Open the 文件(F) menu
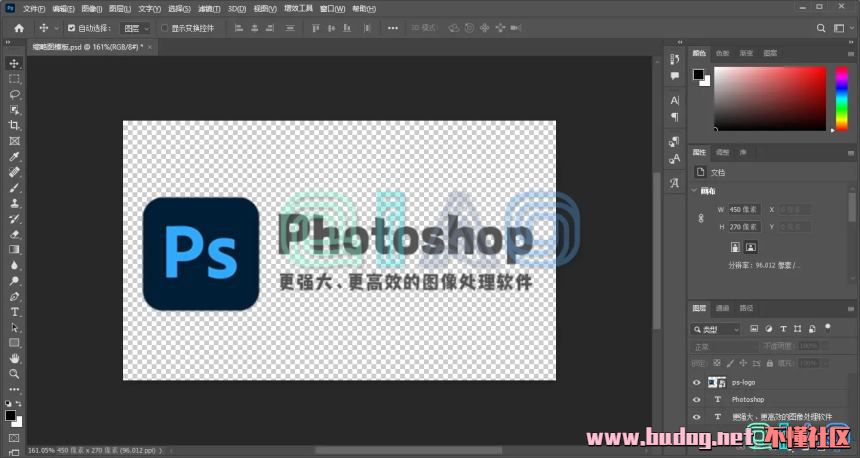The width and height of the screenshot is (860, 458). coord(34,9)
